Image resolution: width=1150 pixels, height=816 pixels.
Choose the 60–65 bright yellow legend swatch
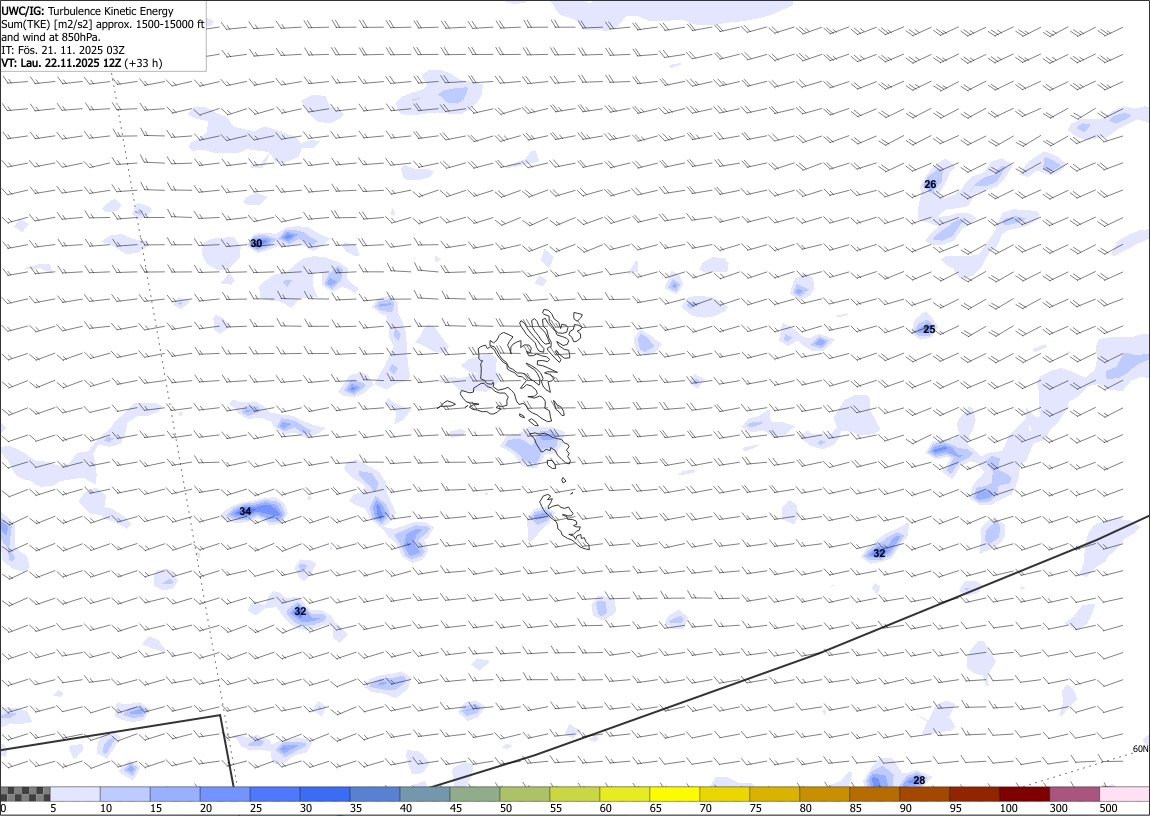click(624, 794)
